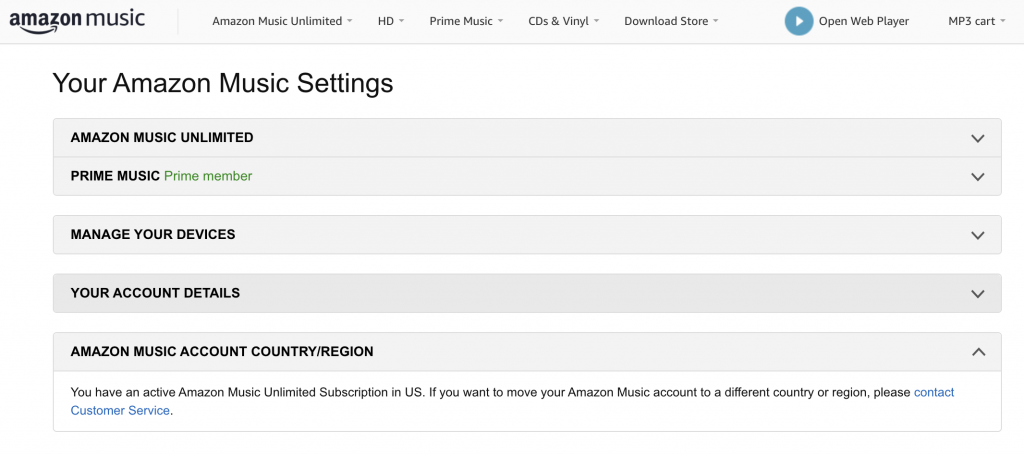Image resolution: width=1024 pixels, height=454 pixels.
Task: Open the Prime Music navigation dropdown
Action: (466, 21)
